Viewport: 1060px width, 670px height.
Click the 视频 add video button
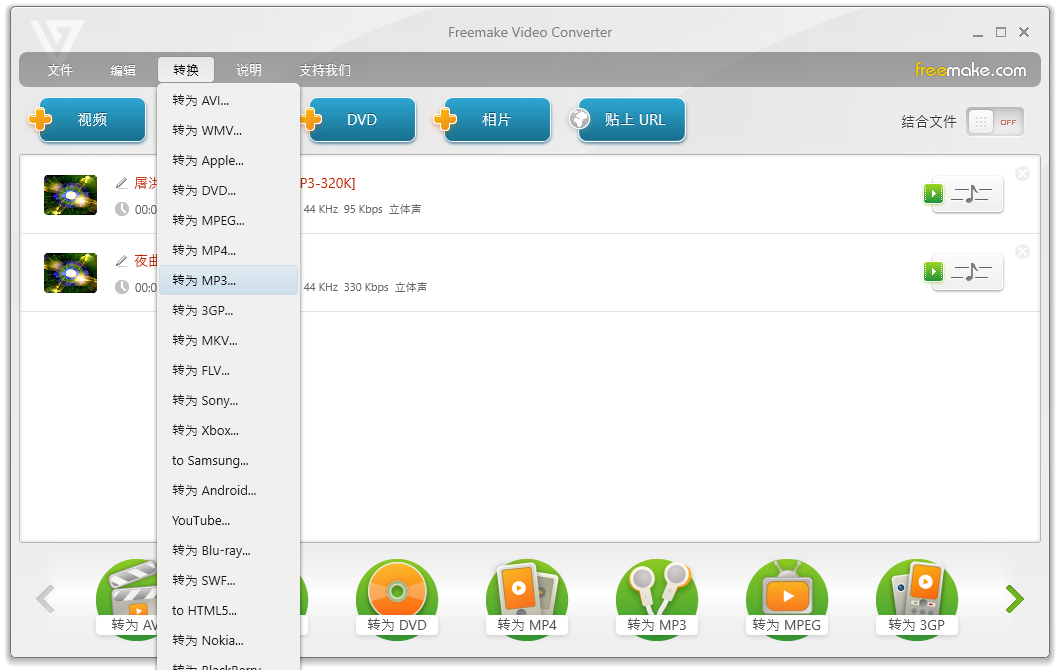pos(88,120)
